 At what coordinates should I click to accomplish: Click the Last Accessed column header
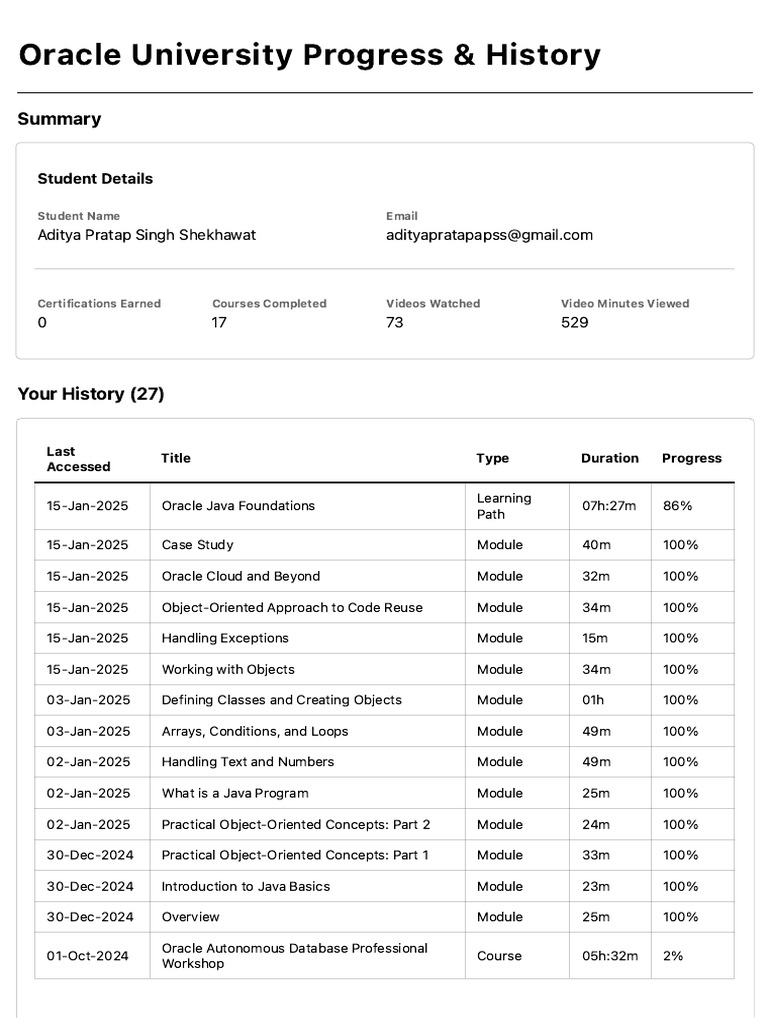[x=78, y=459]
